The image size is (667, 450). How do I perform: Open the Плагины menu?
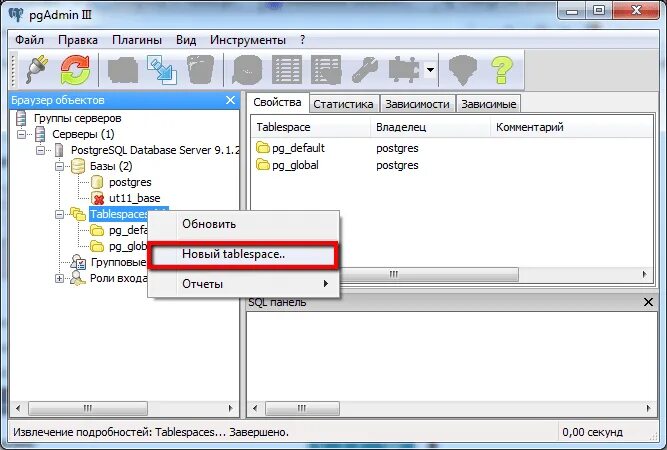pyautogui.click(x=137, y=40)
